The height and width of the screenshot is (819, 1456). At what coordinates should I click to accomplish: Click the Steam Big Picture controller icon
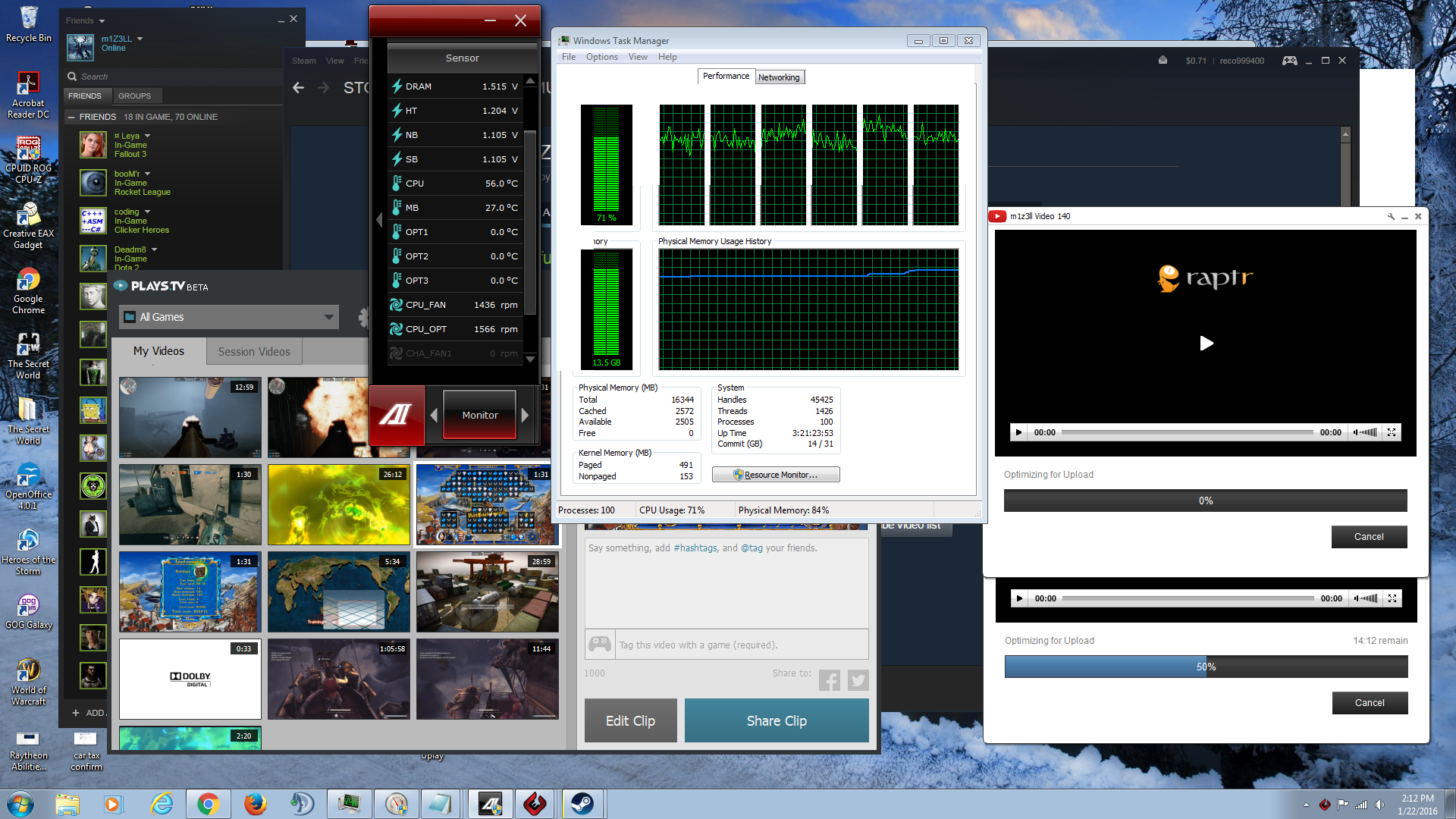tap(1289, 61)
